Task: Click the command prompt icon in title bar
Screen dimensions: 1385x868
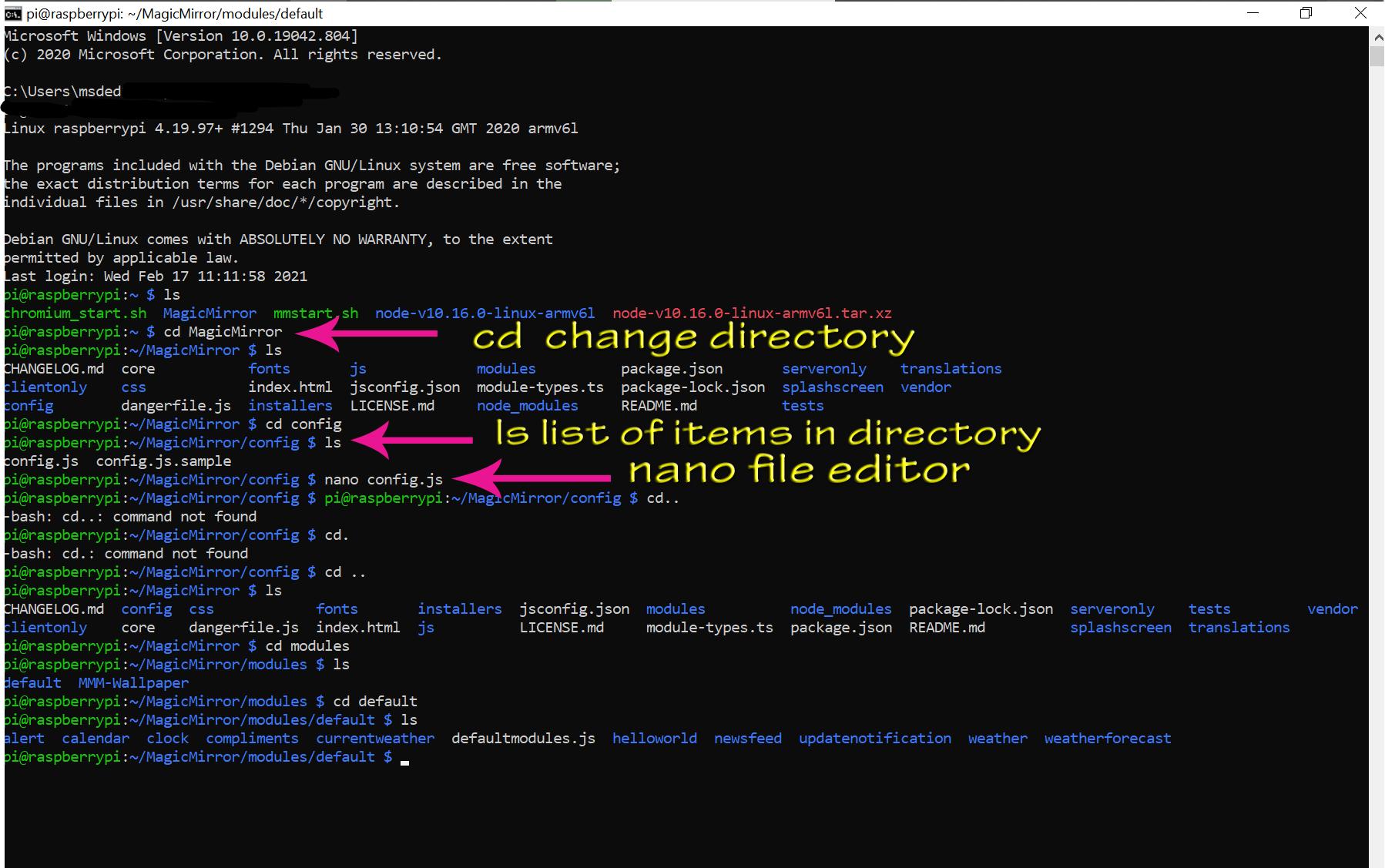Action: pyautogui.click(x=12, y=13)
